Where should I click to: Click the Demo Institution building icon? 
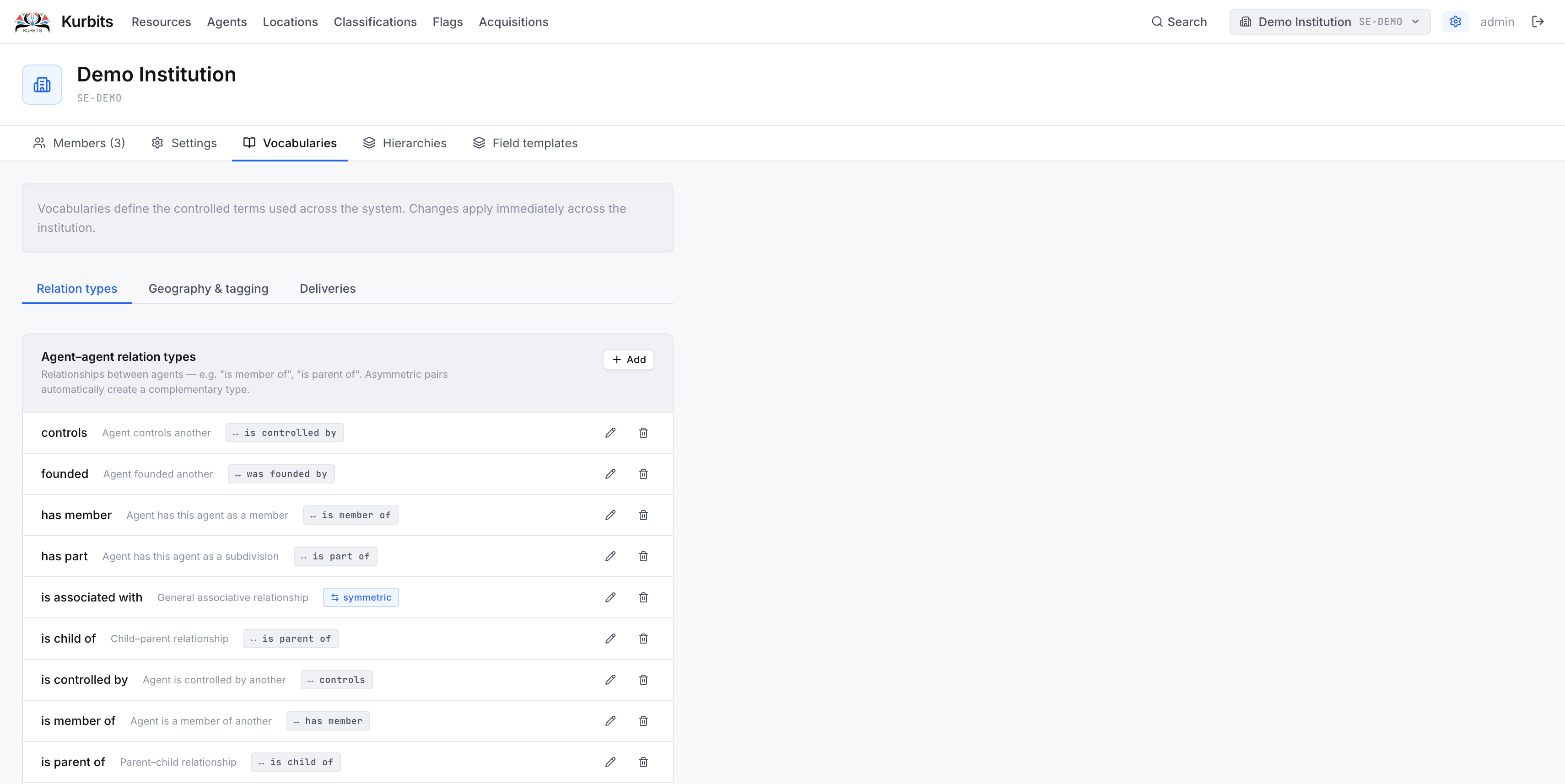tap(42, 85)
